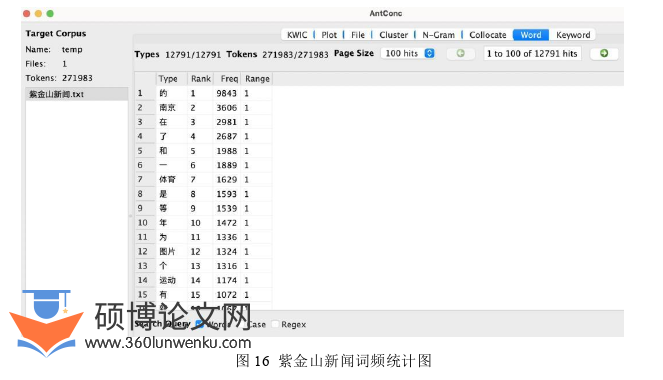Open the Page Size 100 hits dropdown
Screen dimensions: 663x380
click(409, 53)
